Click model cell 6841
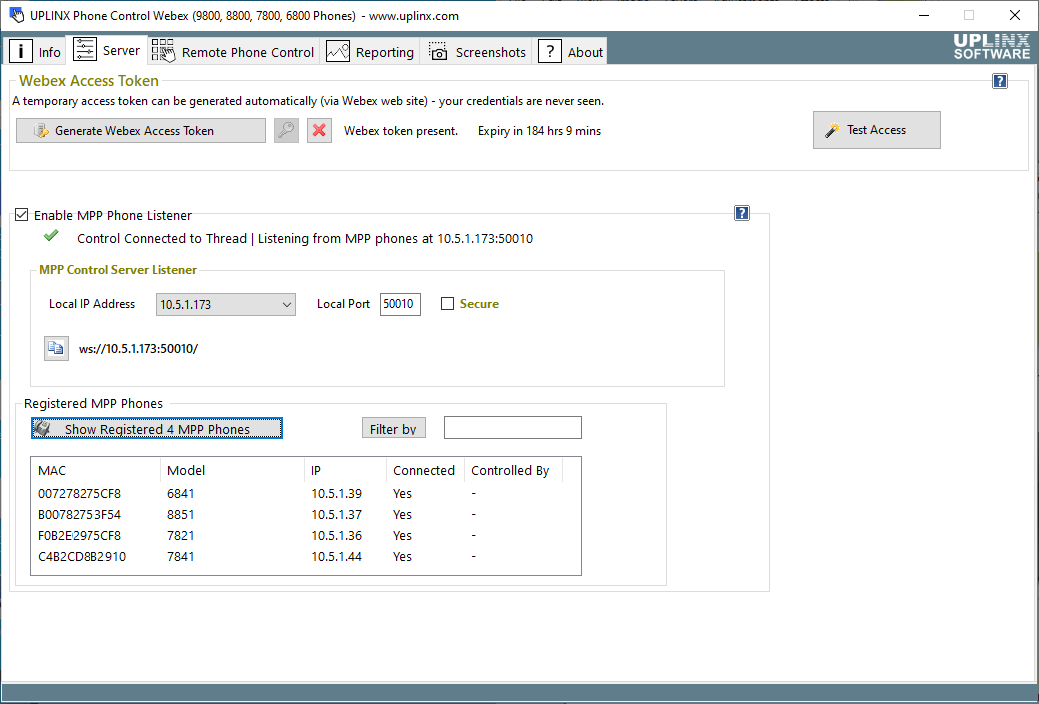1039x704 pixels. pos(180,494)
